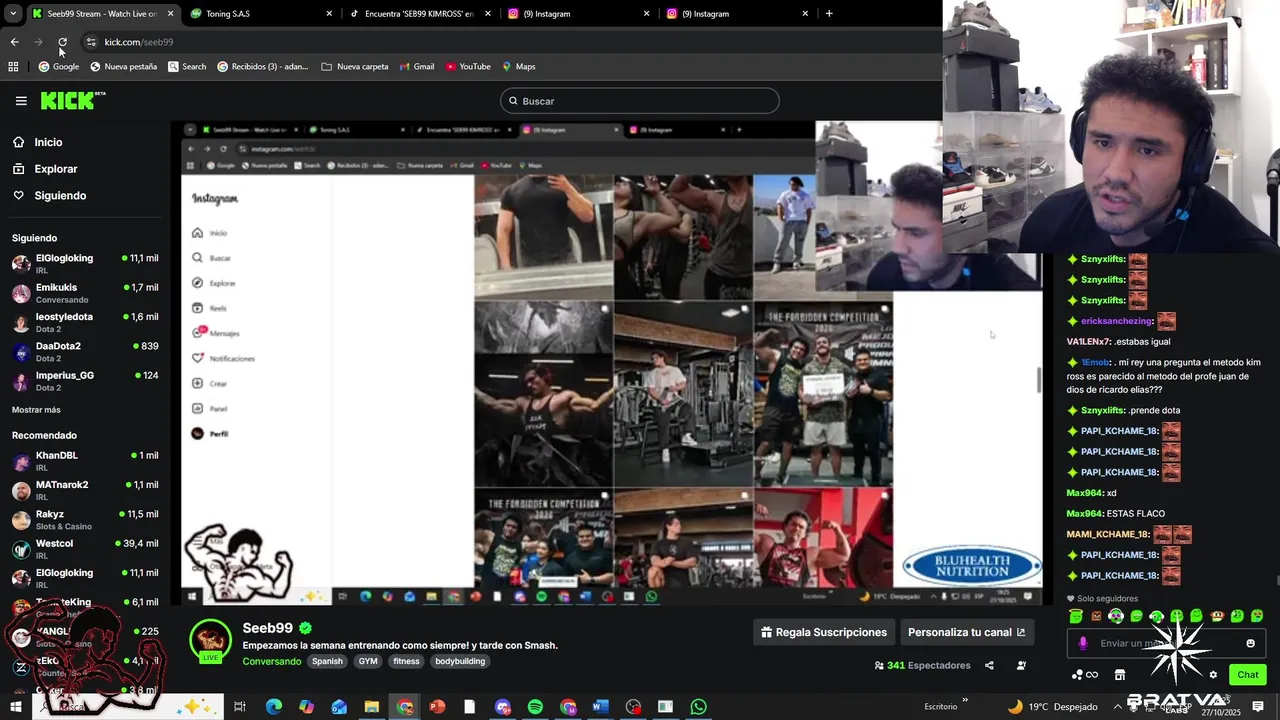Select the bodybuilding stream tag
The width and height of the screenshot is (1280, 720).
[460, 662]
